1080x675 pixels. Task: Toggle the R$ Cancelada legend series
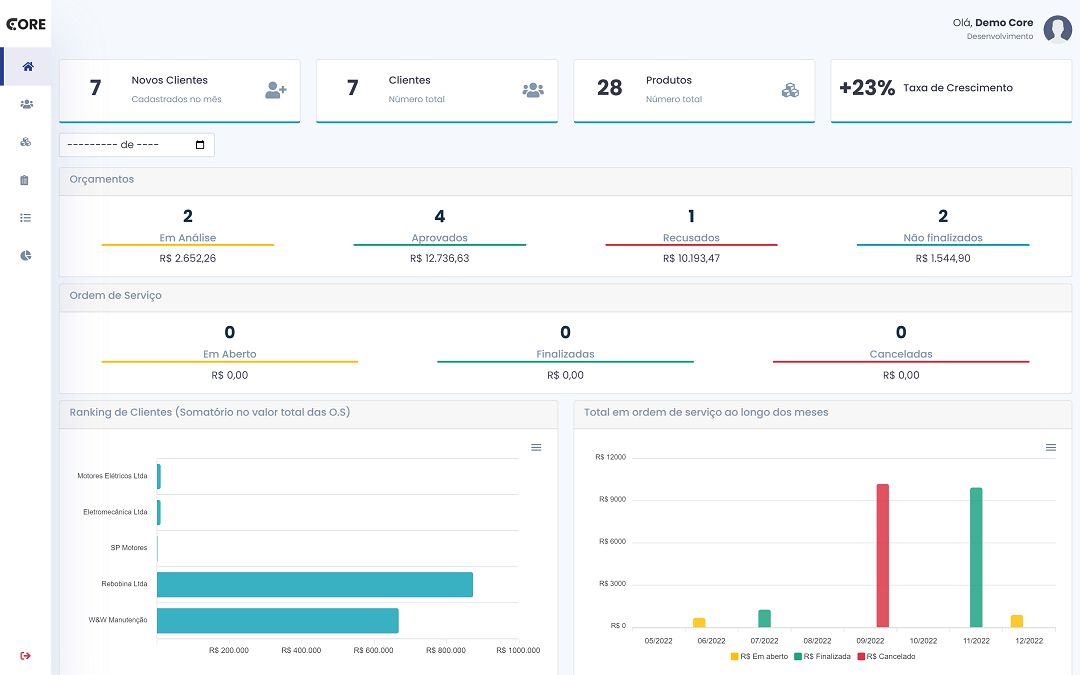click(x=886, y=656)
